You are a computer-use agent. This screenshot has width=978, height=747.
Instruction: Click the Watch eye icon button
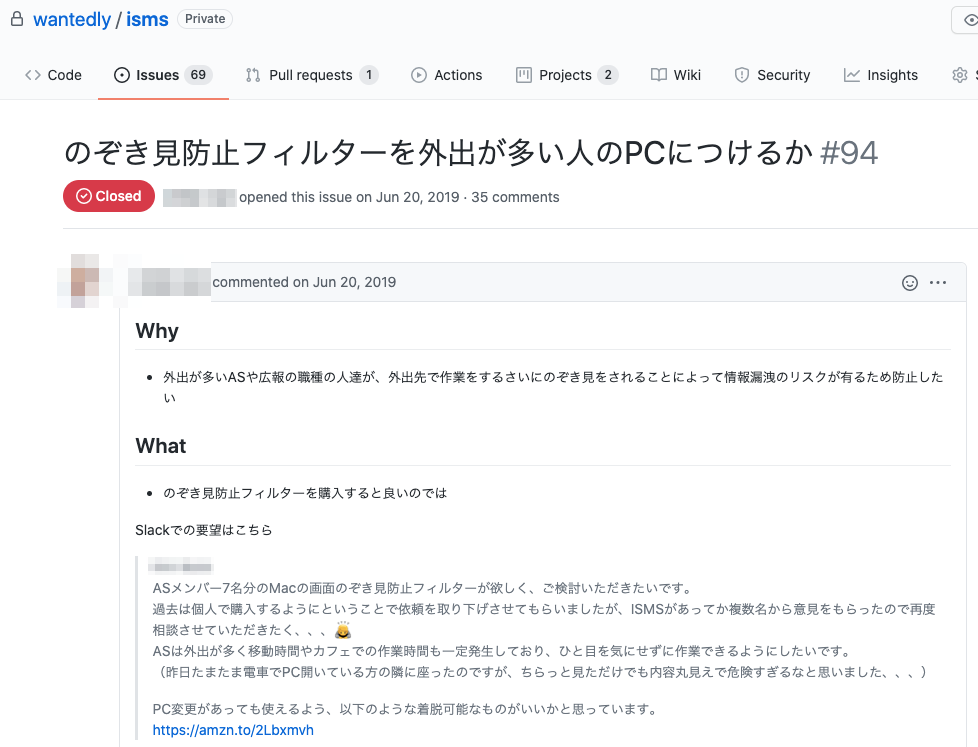click(x=969, y=20)
